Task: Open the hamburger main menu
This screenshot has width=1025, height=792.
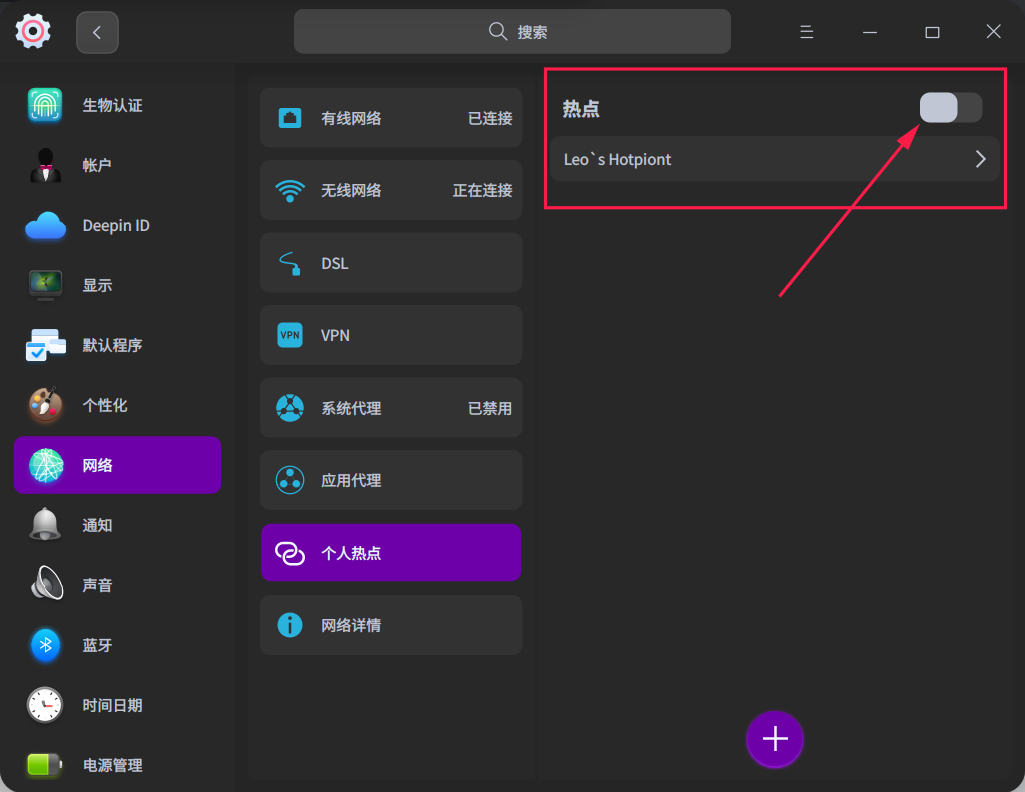Action: click(x=807, y=32)
